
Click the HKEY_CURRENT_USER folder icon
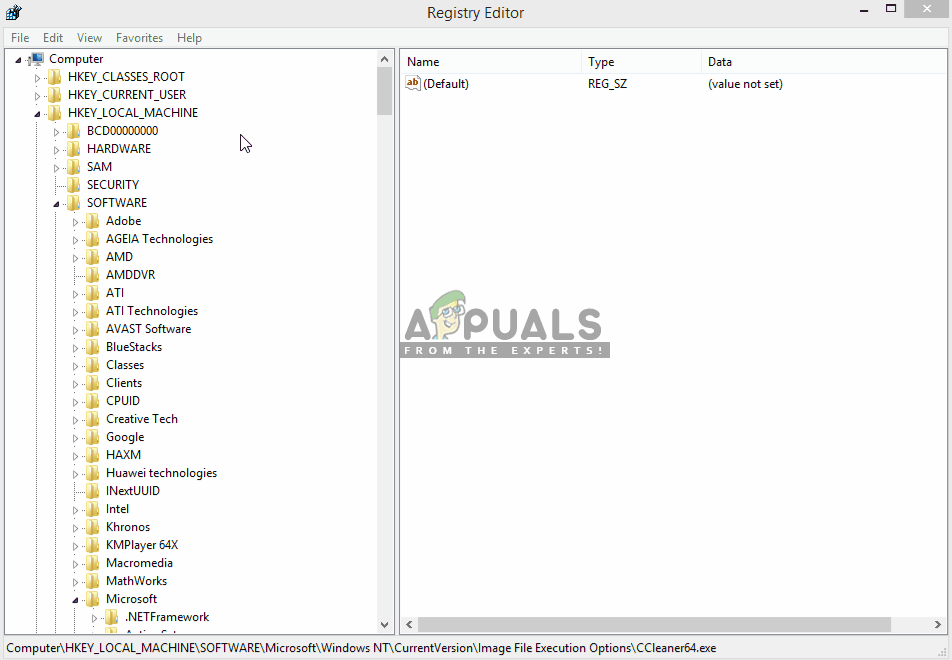tap(55, 95)
